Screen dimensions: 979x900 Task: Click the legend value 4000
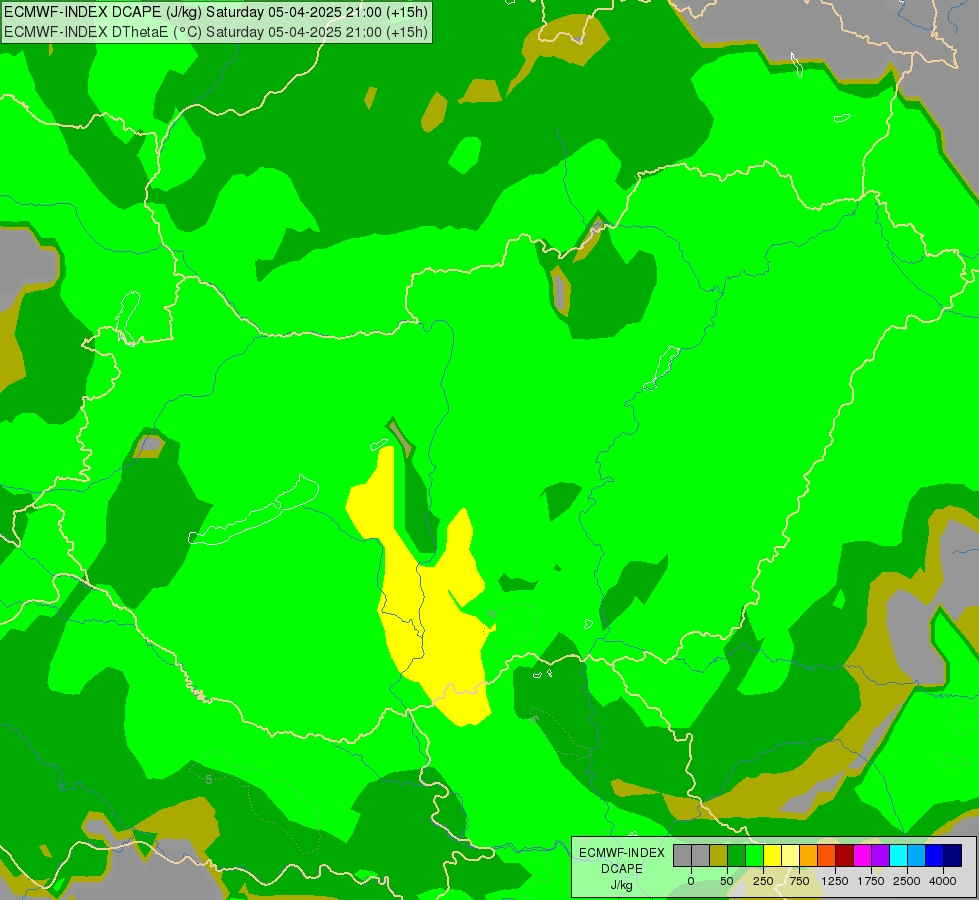click(x=943, y=881)
